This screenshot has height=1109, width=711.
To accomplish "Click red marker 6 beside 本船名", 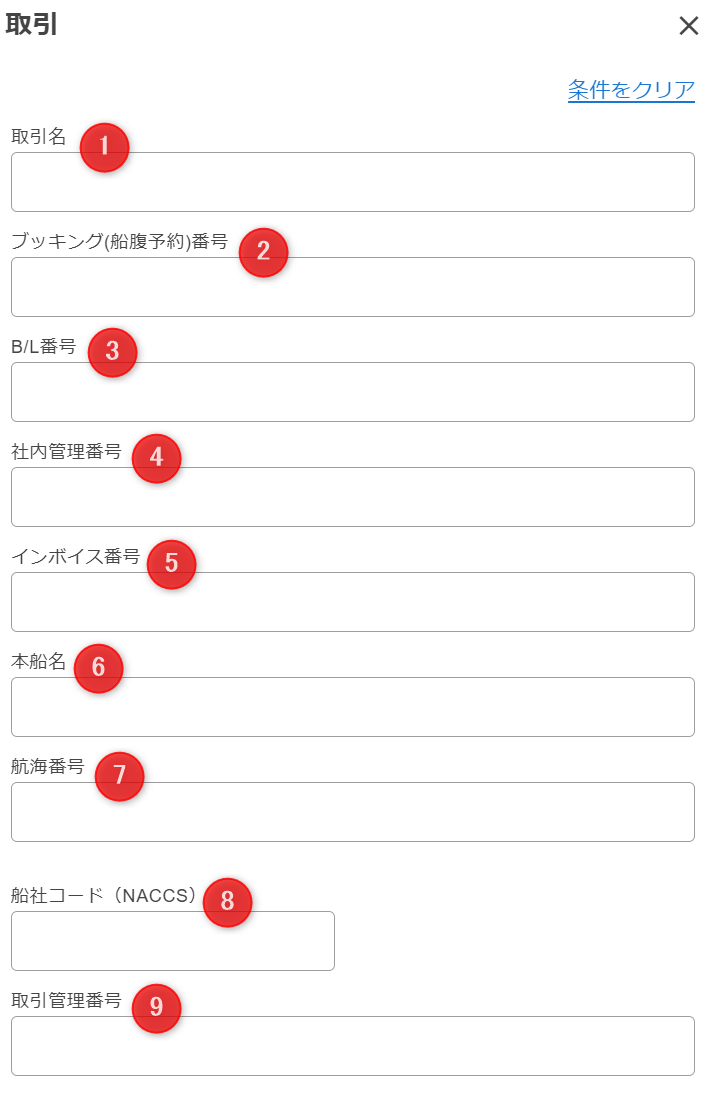I will click(x=98, y=668).
